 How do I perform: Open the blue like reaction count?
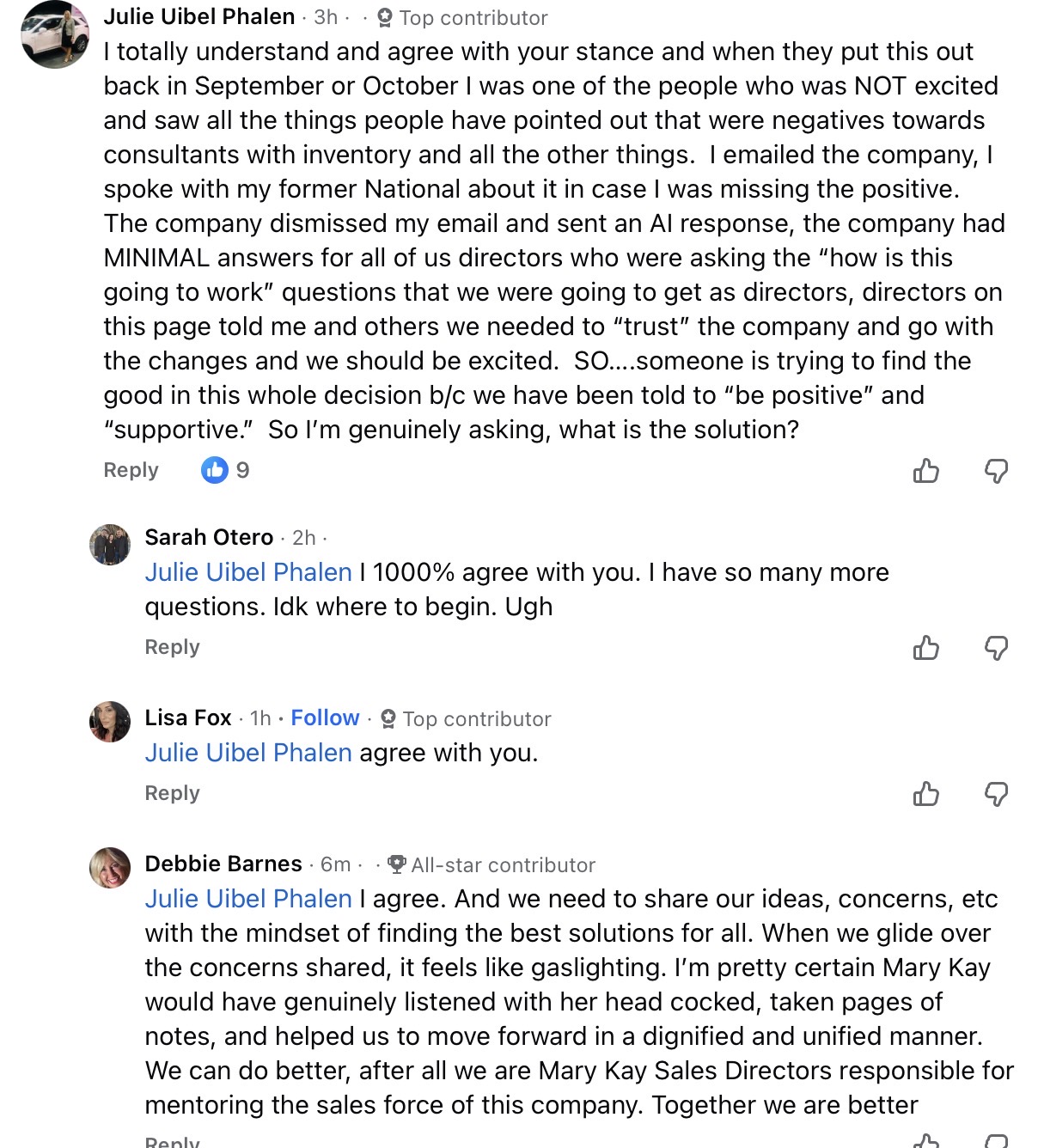click(x=225, y=470)
